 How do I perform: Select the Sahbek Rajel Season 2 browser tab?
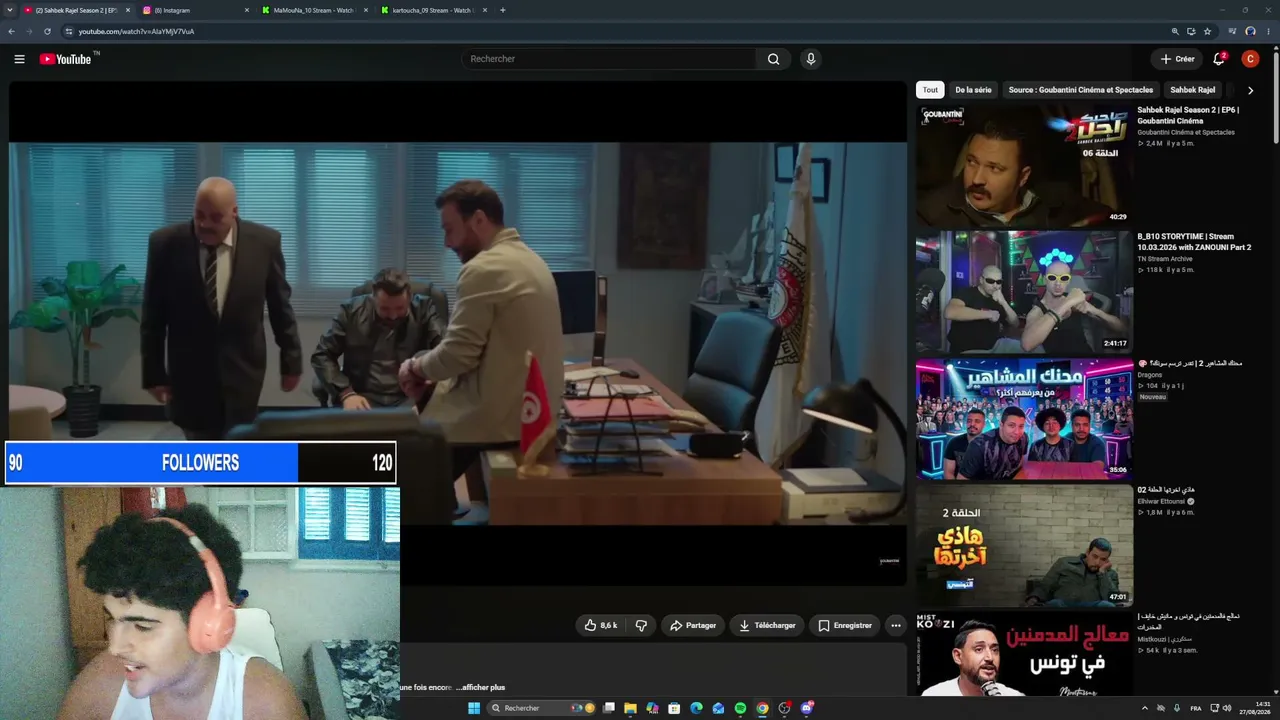(x=77, y=10)
